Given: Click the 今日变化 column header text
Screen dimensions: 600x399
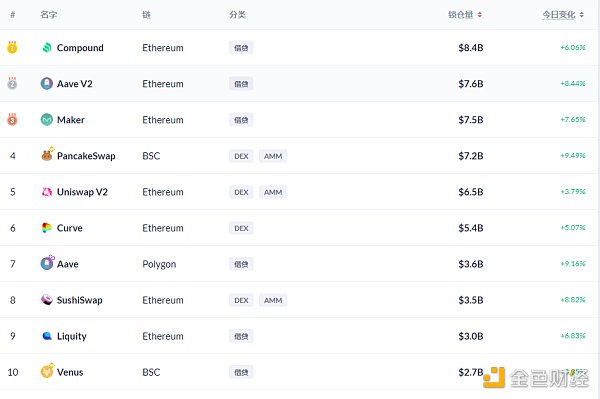Looking at the screenshot, I should pyautogui.click(x=559, y=15).
